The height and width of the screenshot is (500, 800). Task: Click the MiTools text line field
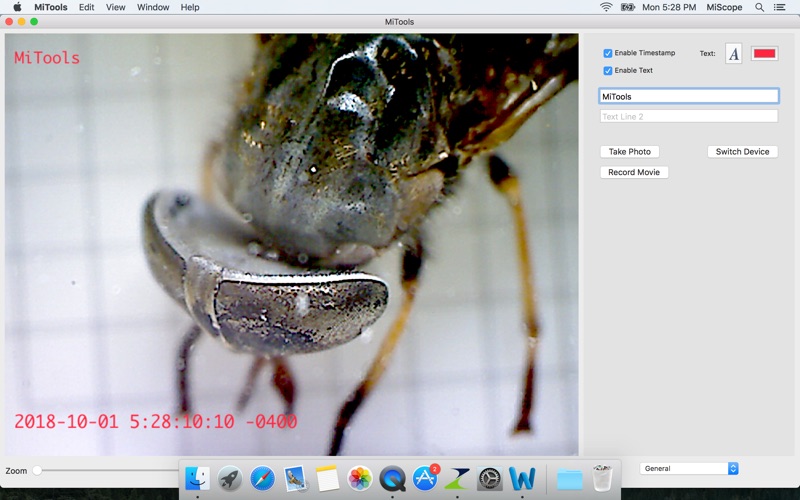pyautogui.click(x=689, y=96)
